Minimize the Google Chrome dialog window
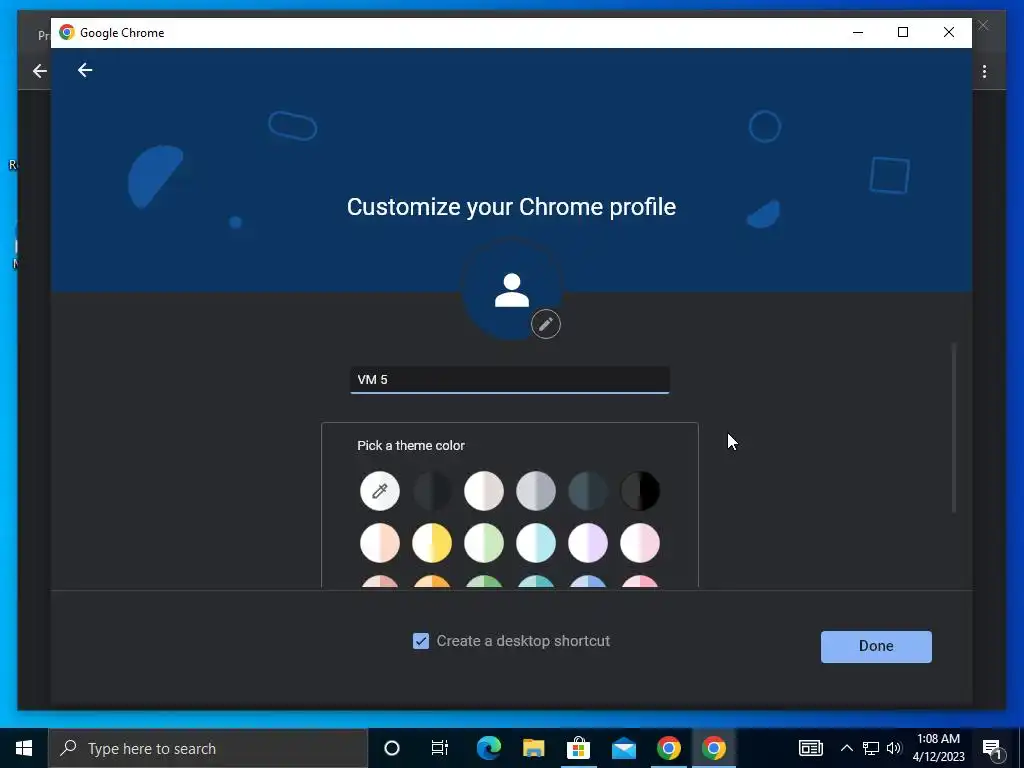The image size is (1024, 768). click(x=858, y=32)
